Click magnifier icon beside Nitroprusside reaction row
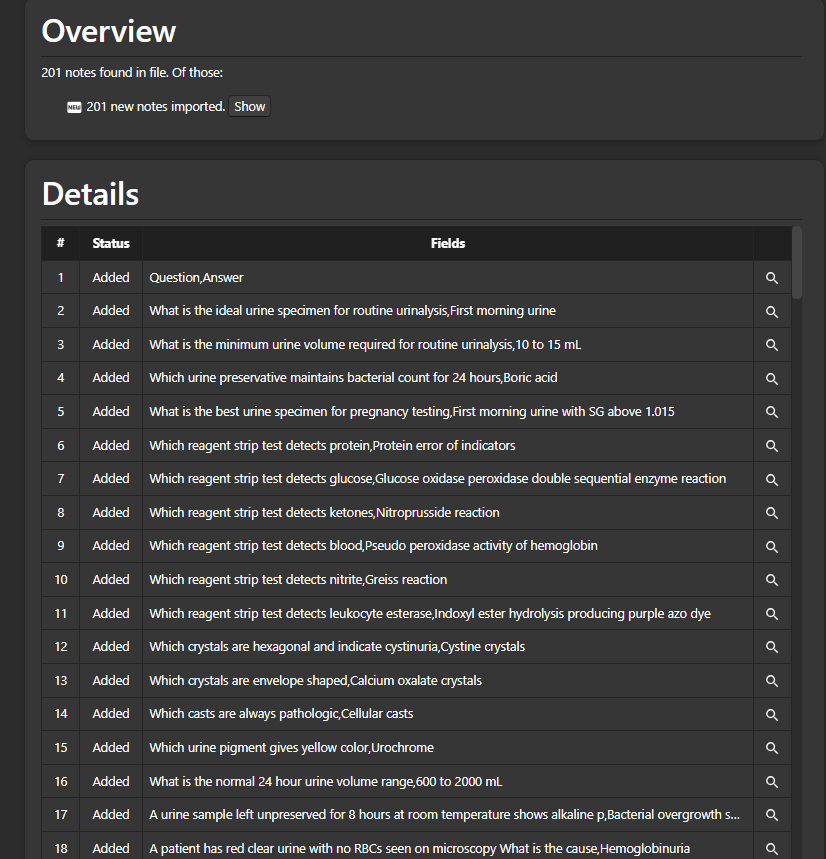The image size is (826, 859). (x=771, y=512)
